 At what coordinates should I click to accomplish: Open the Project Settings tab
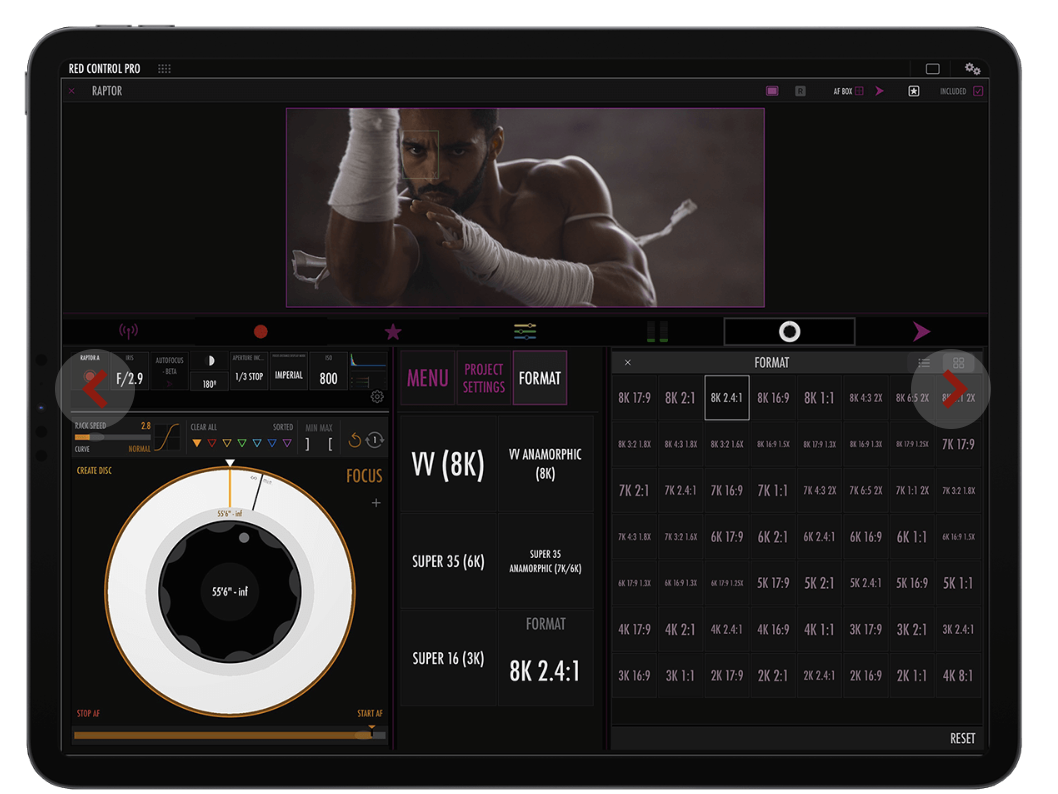(484, 378)
